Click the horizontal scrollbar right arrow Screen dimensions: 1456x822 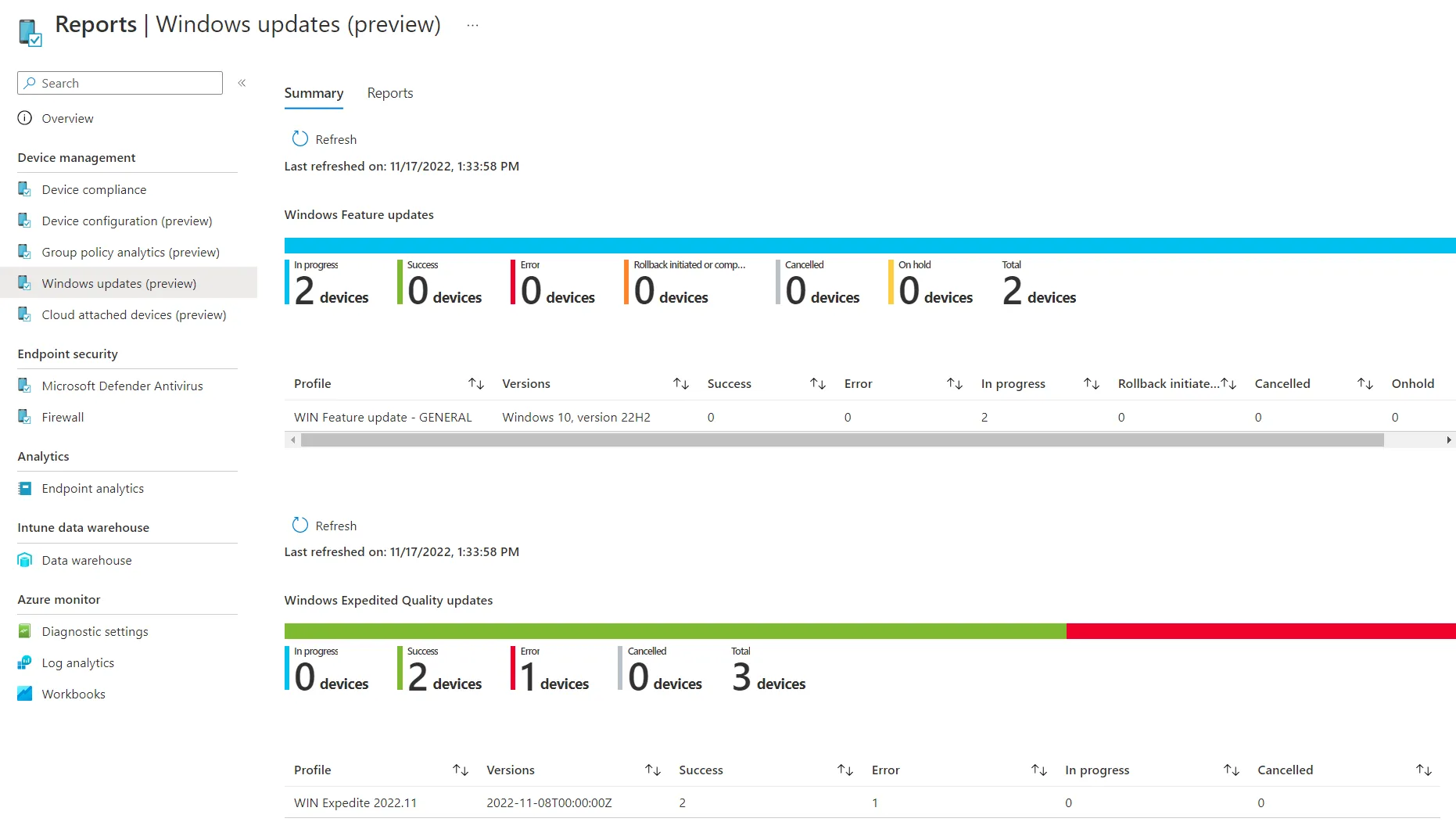tap(1449, 440)
